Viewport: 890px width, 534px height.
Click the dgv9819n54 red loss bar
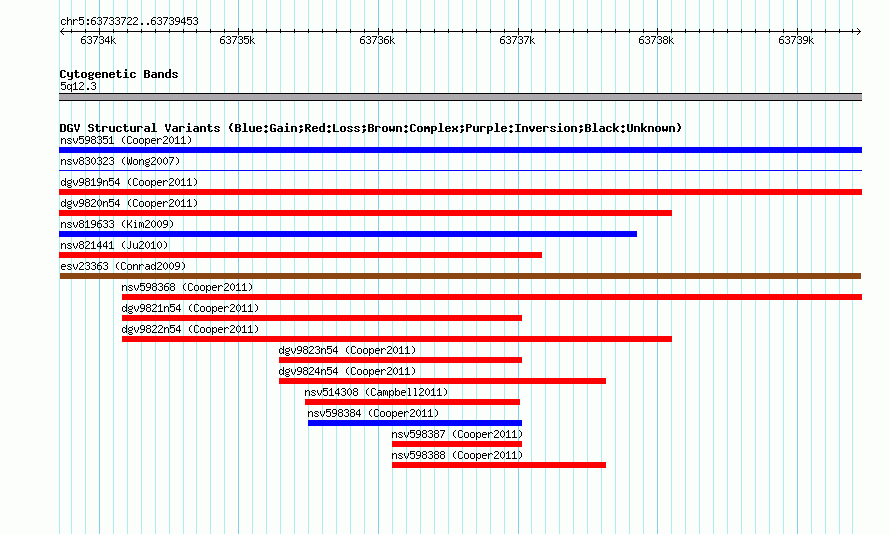click(x=460, y=192)
